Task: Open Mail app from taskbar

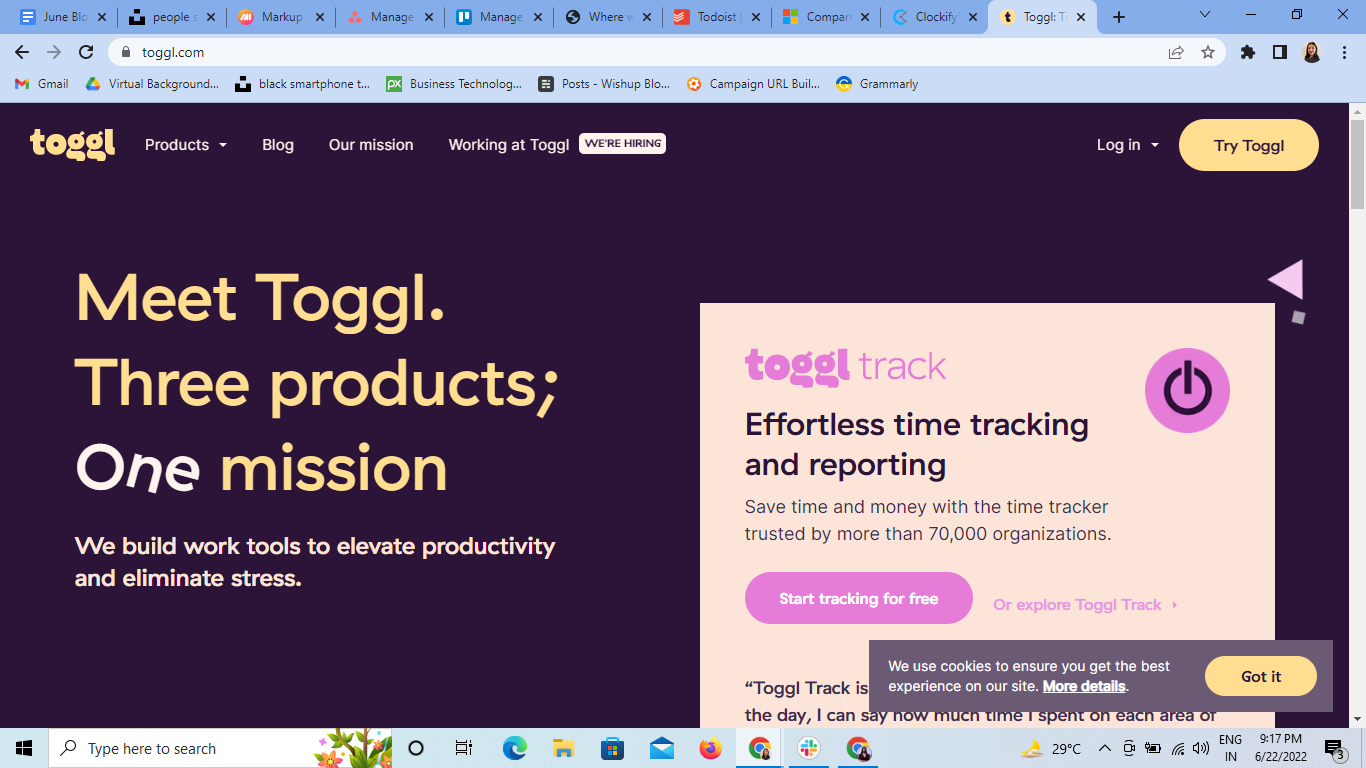Action: 661,748
